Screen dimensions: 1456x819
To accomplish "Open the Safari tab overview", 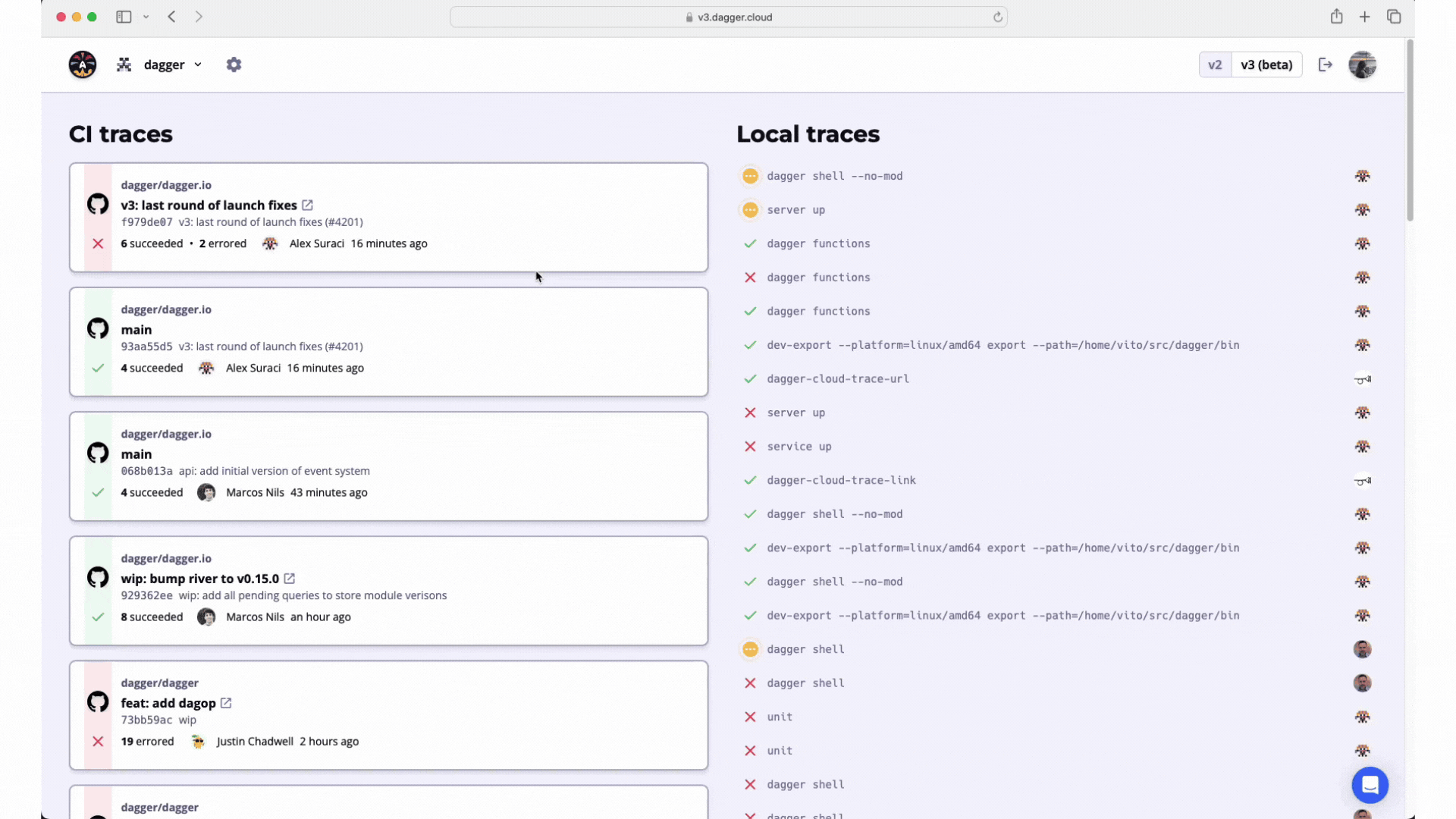I will click(1394, 17).
